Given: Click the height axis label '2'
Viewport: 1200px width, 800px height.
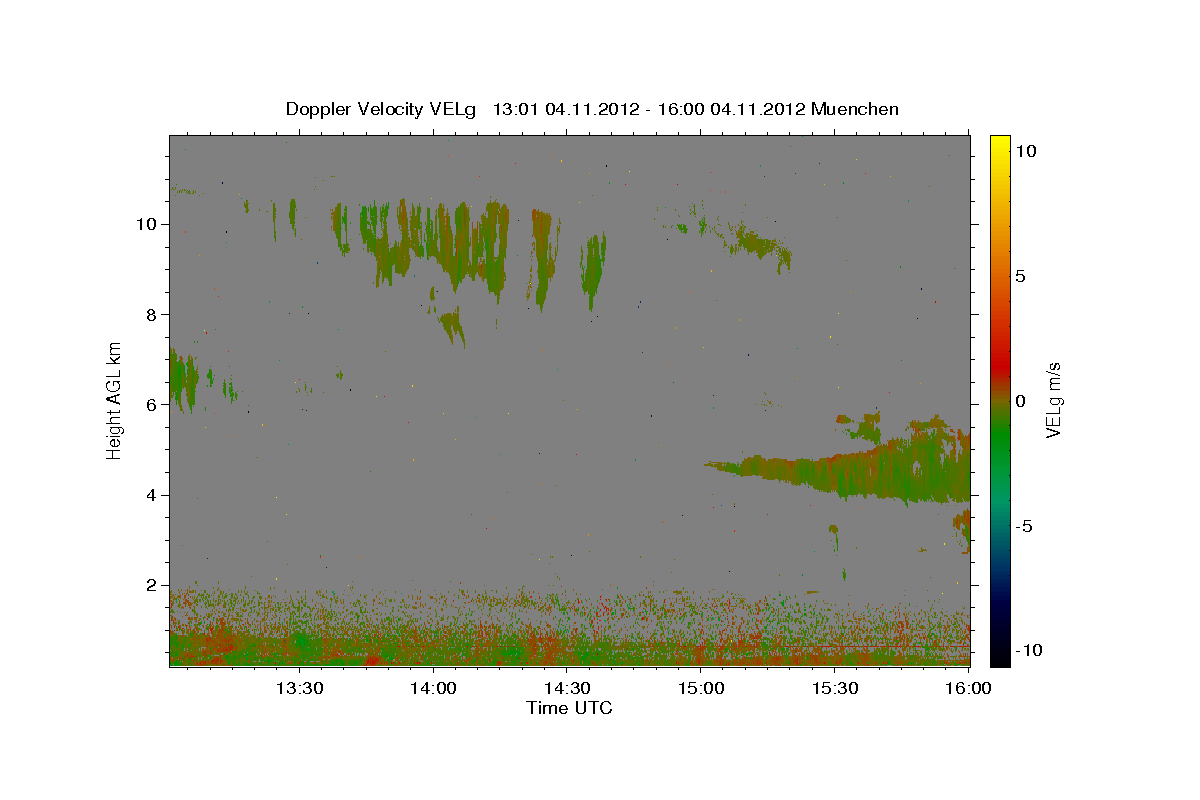Looking at the screenshot, I should coord(152,585).
